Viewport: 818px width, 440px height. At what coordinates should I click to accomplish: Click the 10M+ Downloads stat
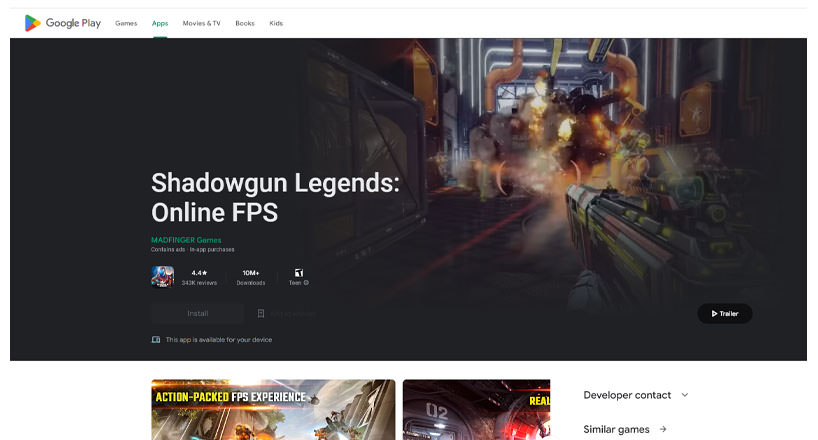[x=251, y=277]
